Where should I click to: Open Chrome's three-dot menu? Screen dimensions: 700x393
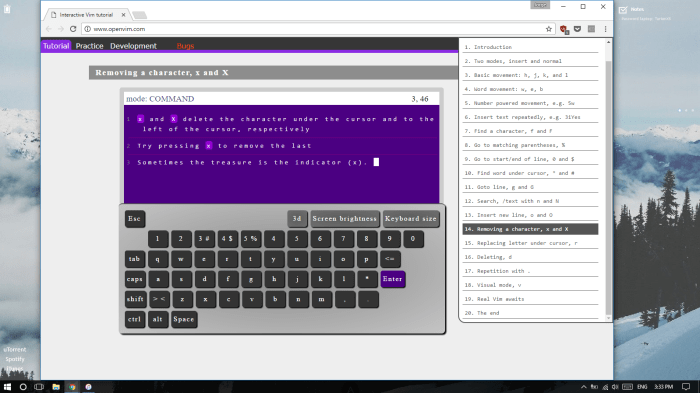pyautogui.click(x=605, y=29)
